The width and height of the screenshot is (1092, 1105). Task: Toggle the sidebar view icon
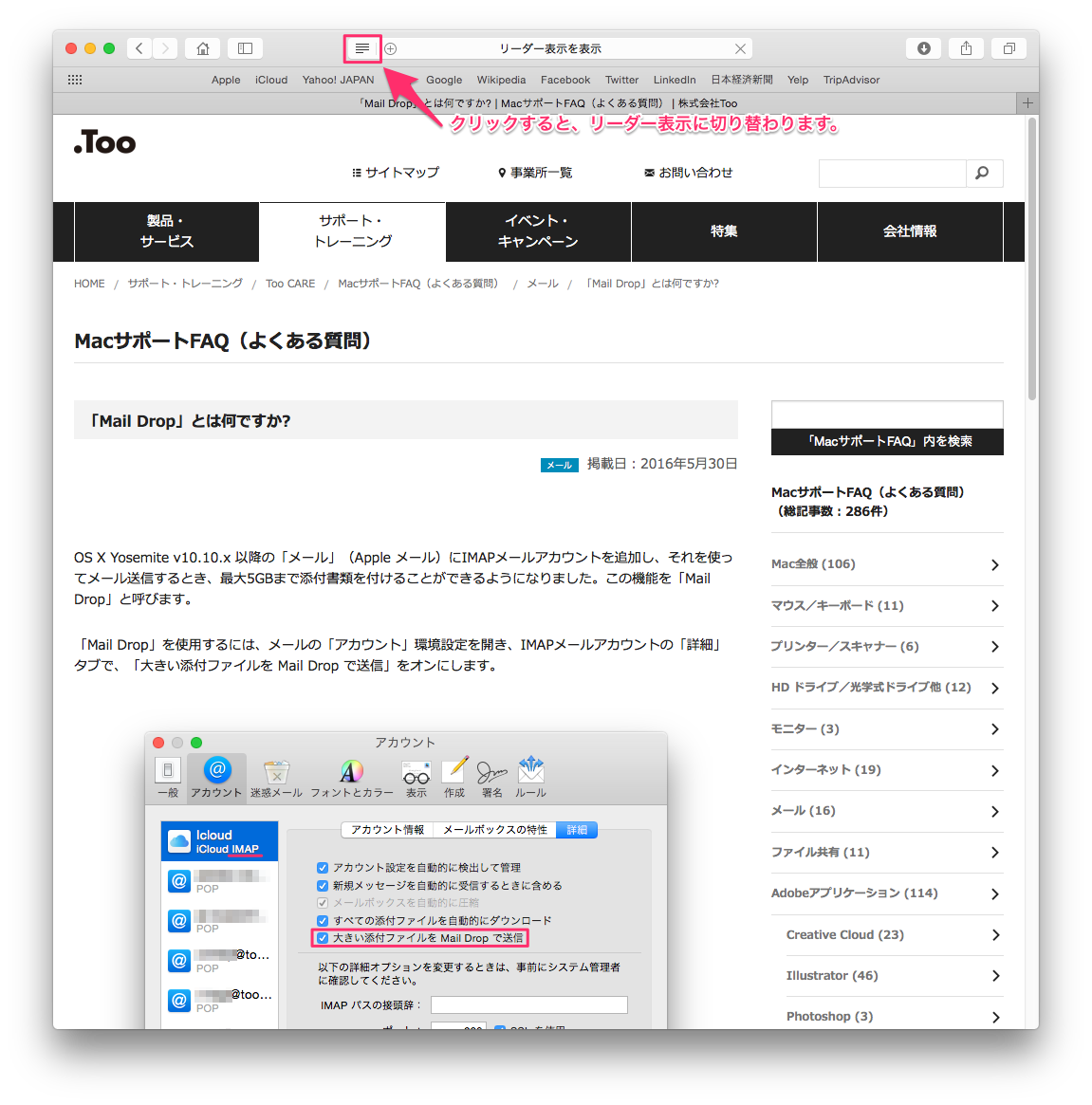246,48
